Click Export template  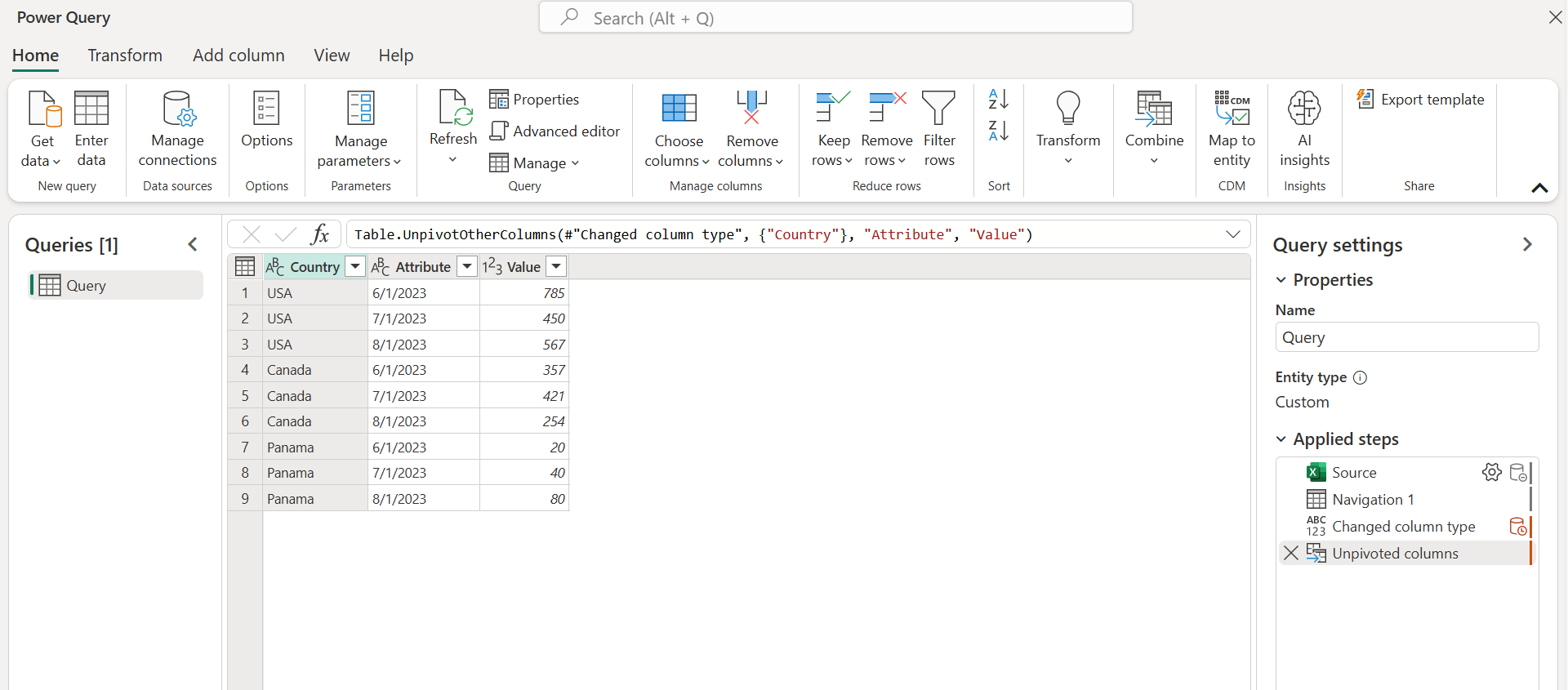pyautogui.click(x=1421, y=99)
